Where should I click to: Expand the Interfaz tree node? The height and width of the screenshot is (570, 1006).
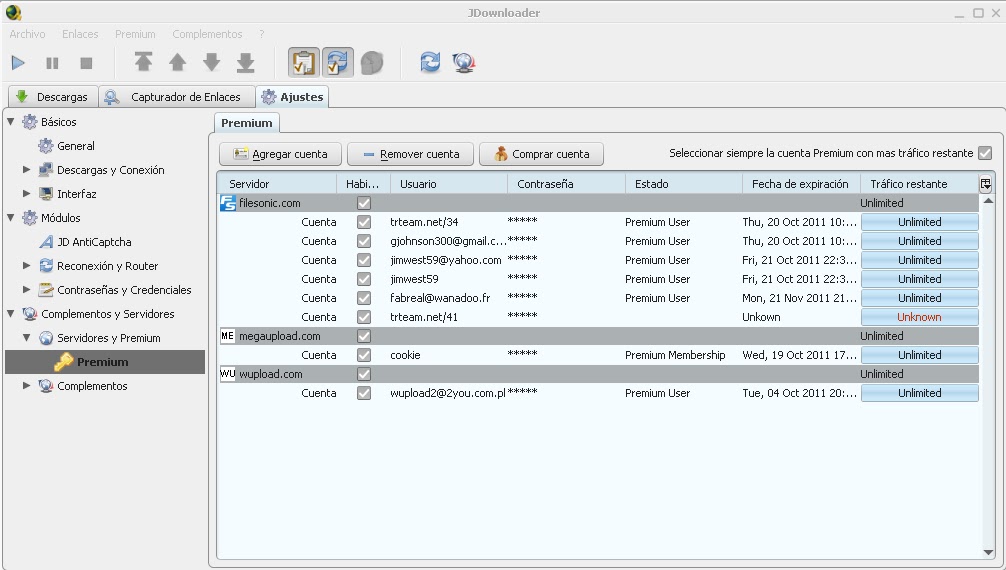(x=26, y=194)
